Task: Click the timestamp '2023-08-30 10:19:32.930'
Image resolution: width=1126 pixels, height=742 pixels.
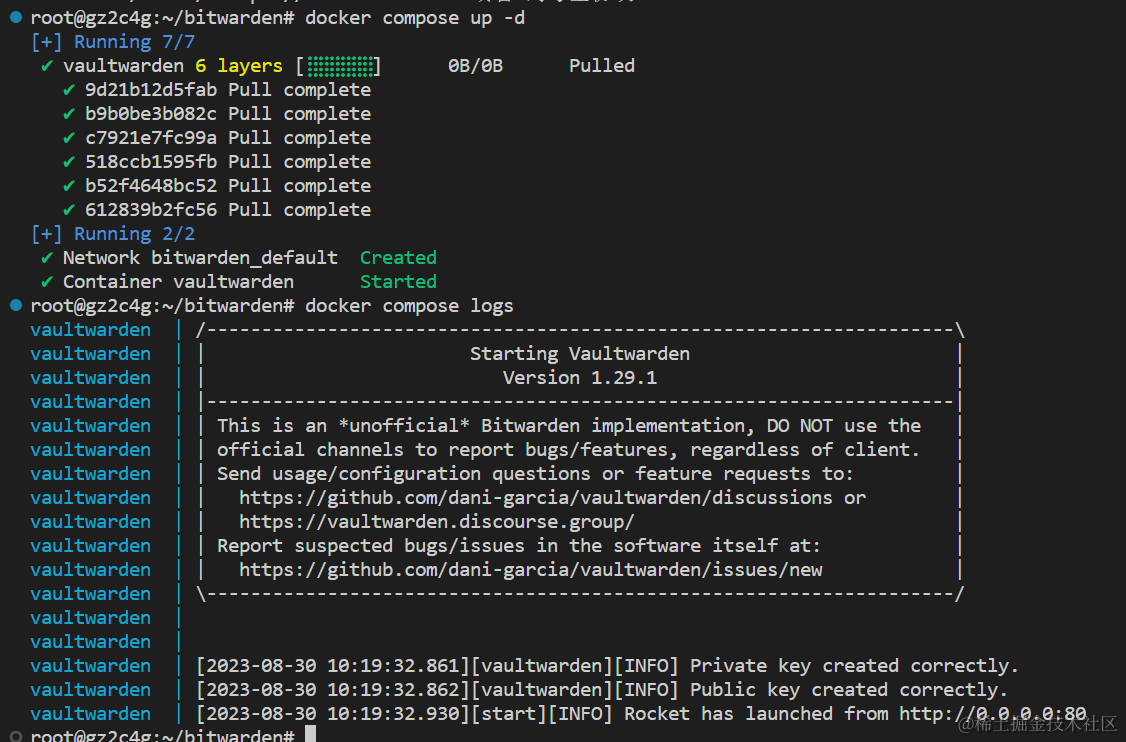Action: (x=332, y=713)
